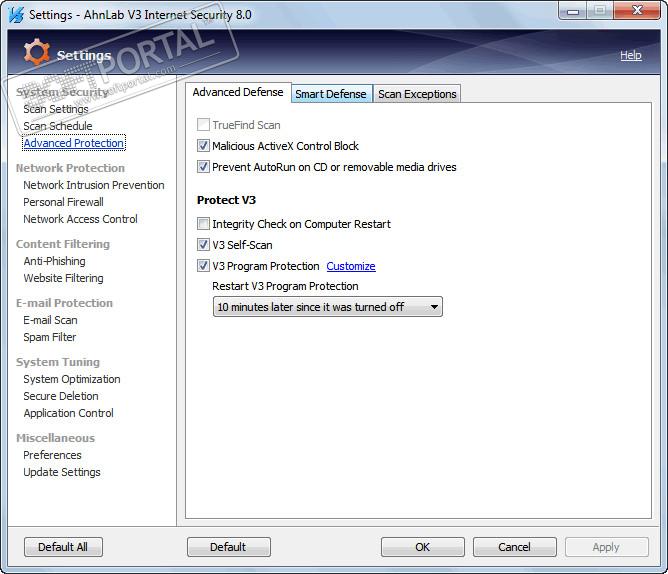Open Update Settings page
Image resolution: width=668 pixels, height=574 pixels.
[x=62, y=472]
